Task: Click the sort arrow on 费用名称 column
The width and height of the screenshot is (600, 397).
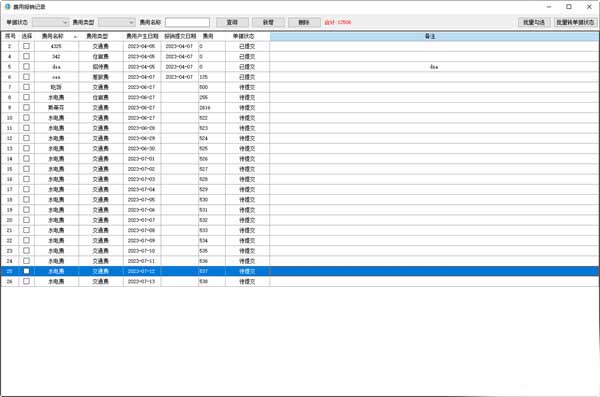Action: tap(75, 37)
